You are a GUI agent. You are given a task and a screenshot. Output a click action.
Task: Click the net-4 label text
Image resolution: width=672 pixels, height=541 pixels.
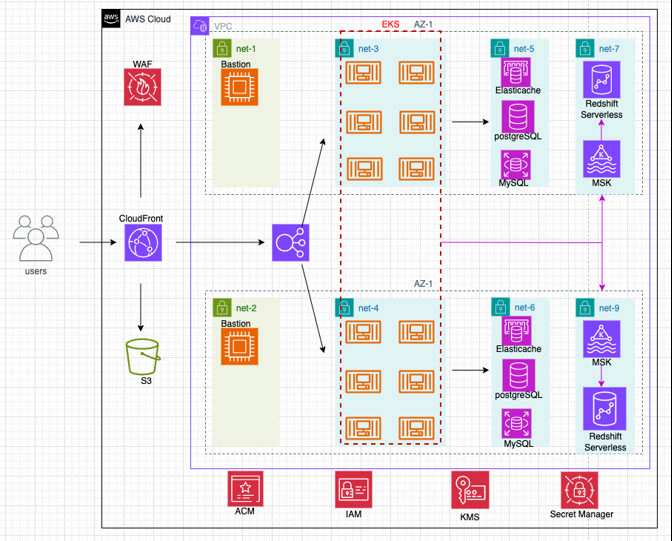point(369,308)
